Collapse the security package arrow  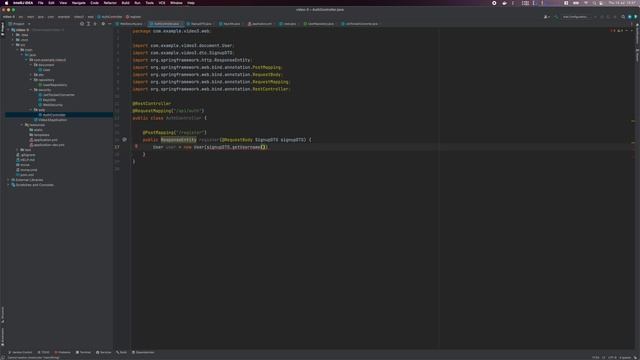click(x=31, y=90)
